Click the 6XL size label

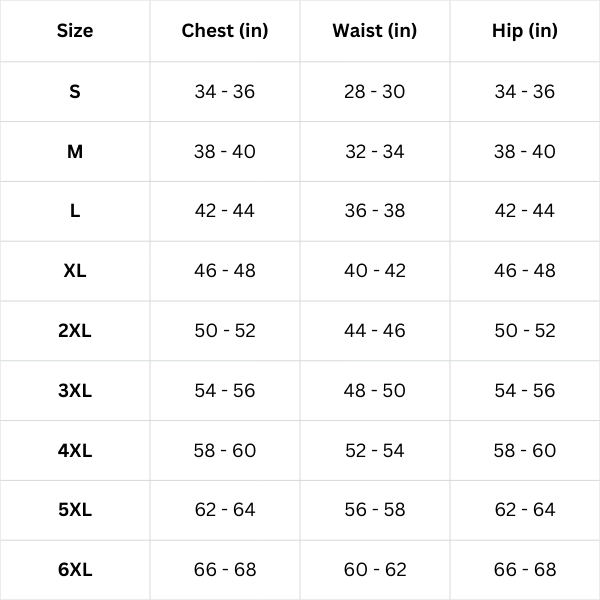(x=75, y=570)
